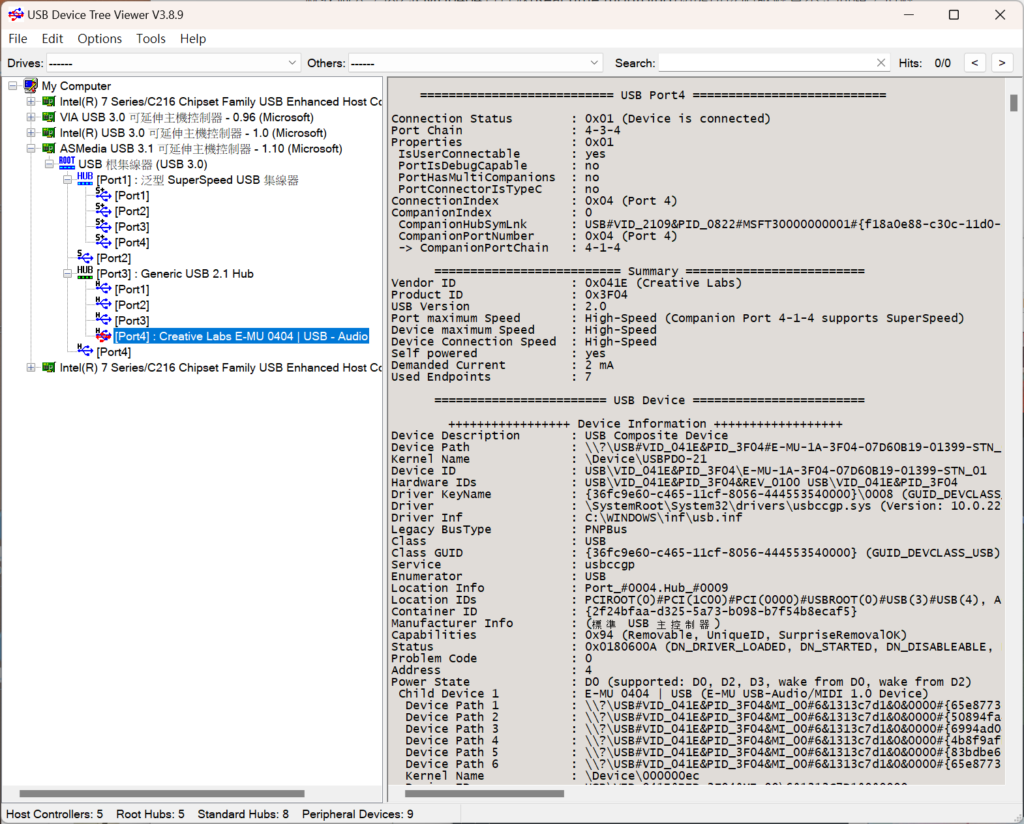Open the Help menu
Image resolution: width=1024 pixels, height=824 pixels.
[x=193, y=39]
